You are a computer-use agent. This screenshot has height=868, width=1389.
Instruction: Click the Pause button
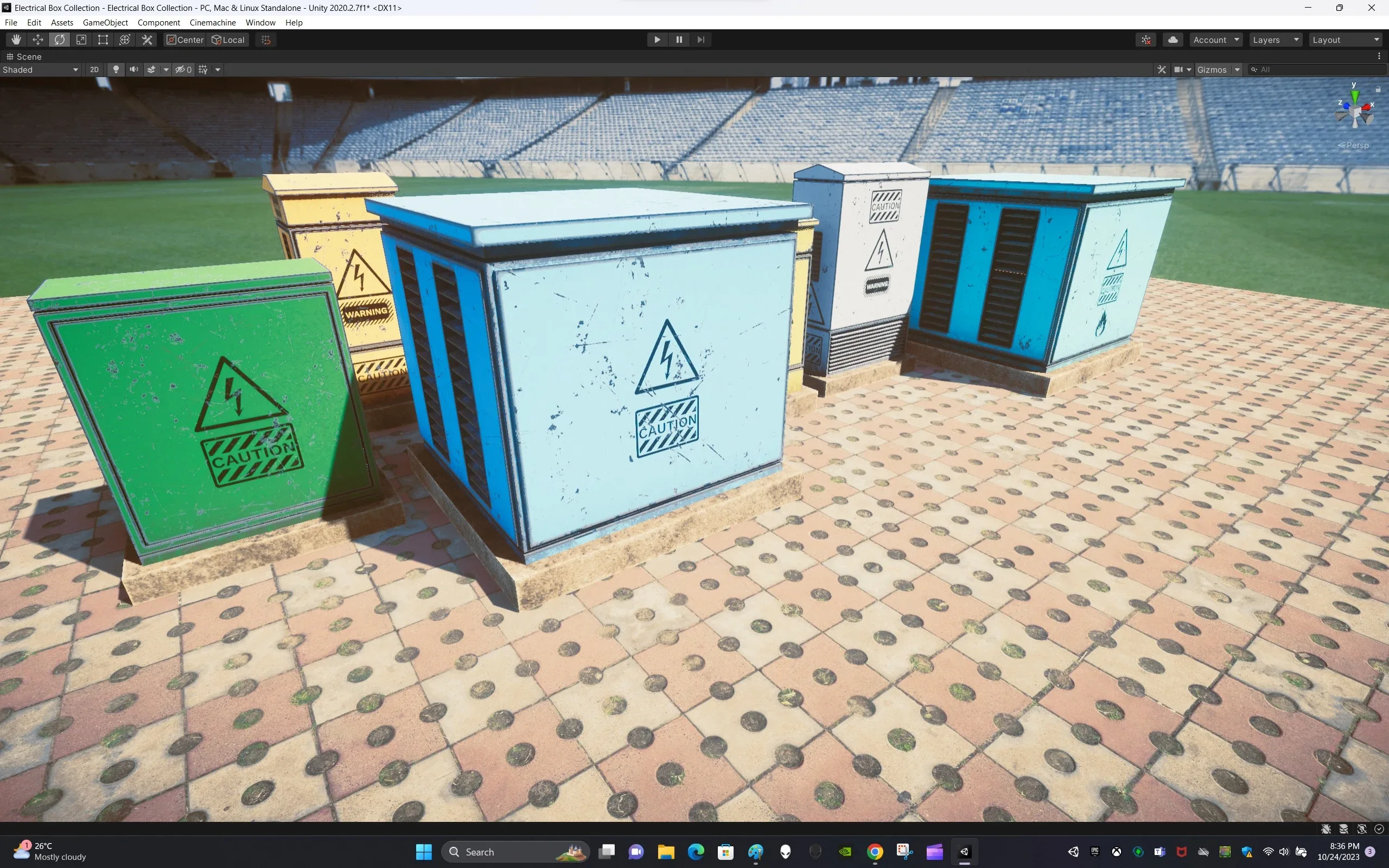click(x=679, y=40)
